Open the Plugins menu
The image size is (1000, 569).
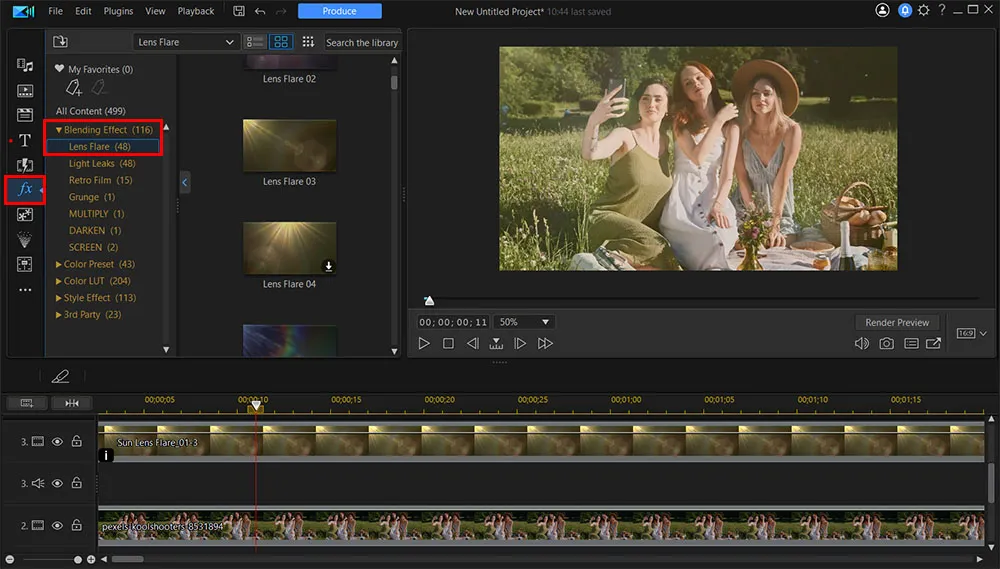(118, 11)
